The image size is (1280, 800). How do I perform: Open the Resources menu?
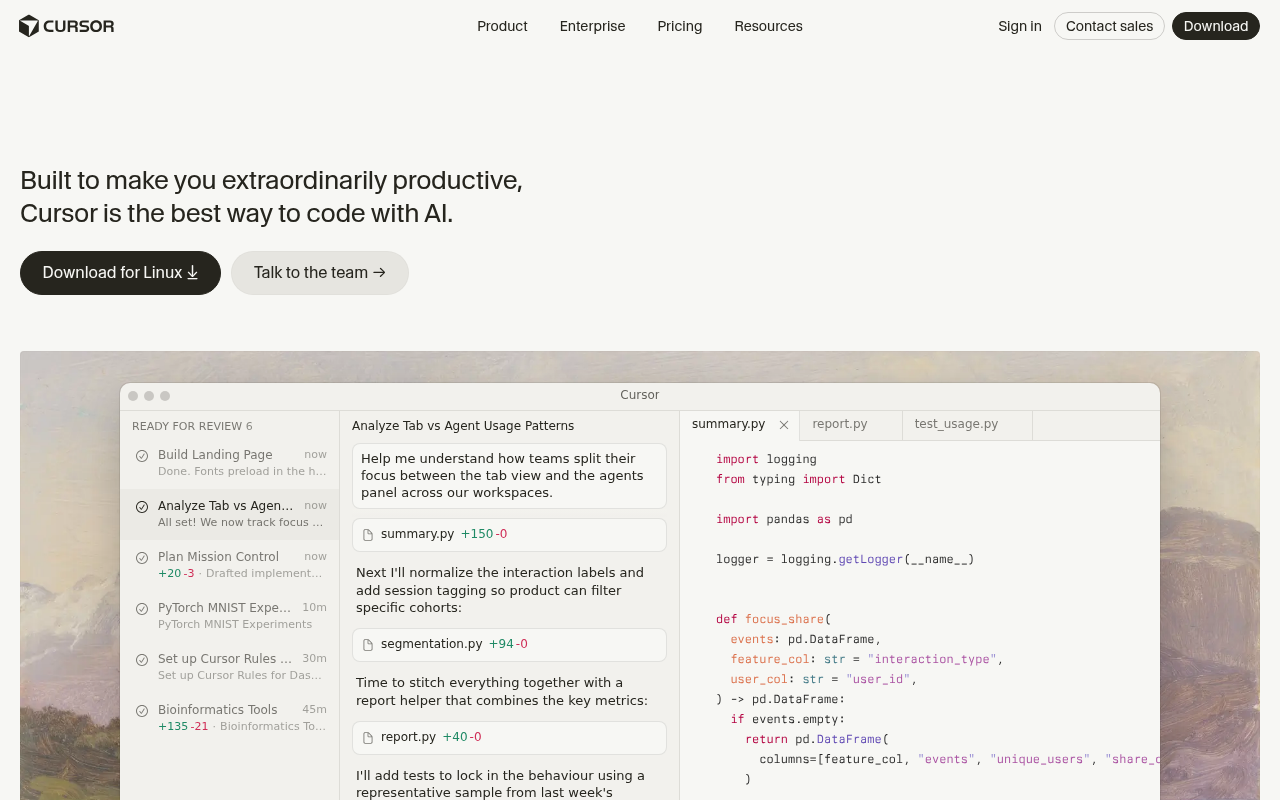pyautogui.click(x=768, y=26)
